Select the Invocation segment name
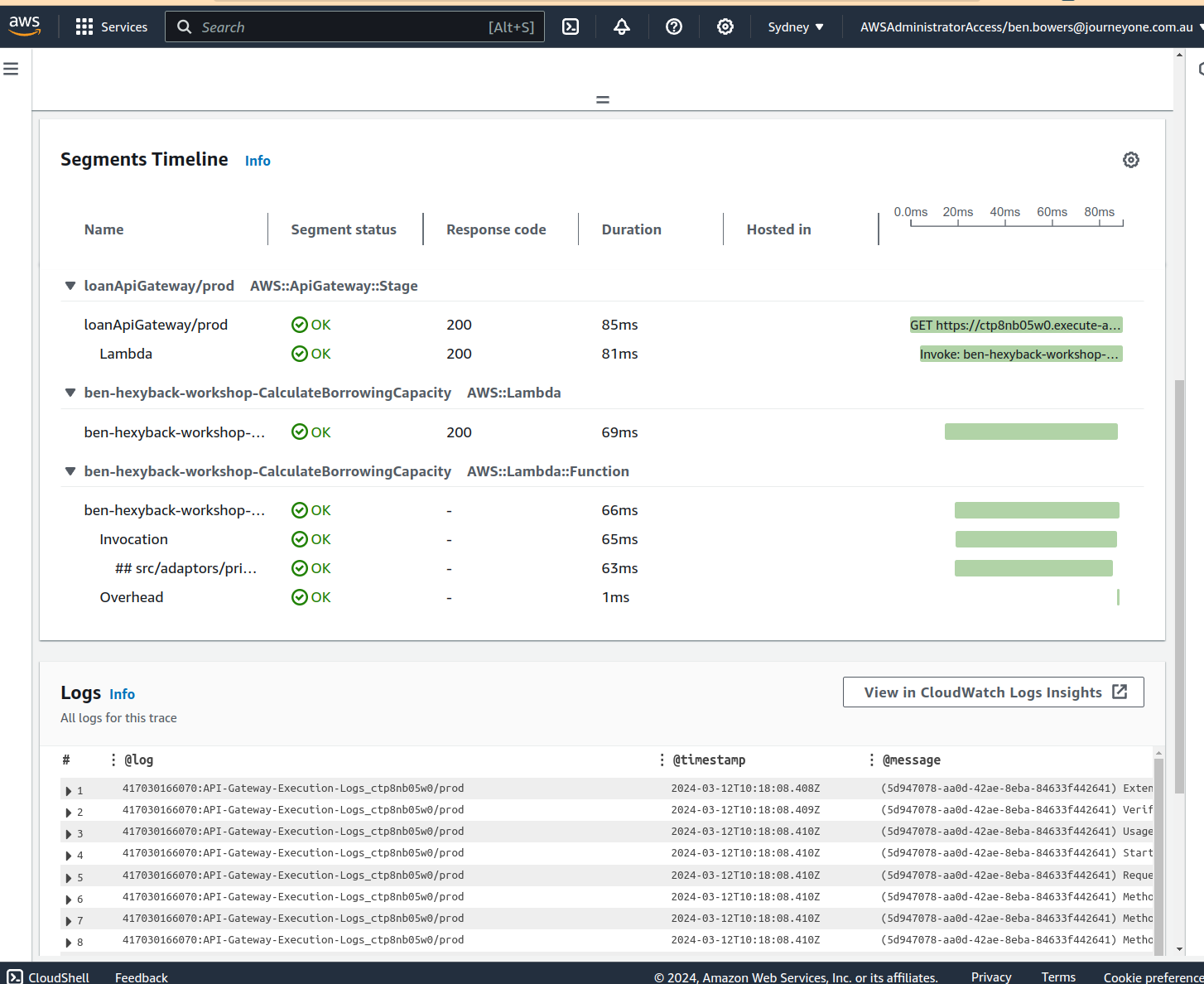The image size is (1204, 984). pyautogui.click(x=133, y=539)
